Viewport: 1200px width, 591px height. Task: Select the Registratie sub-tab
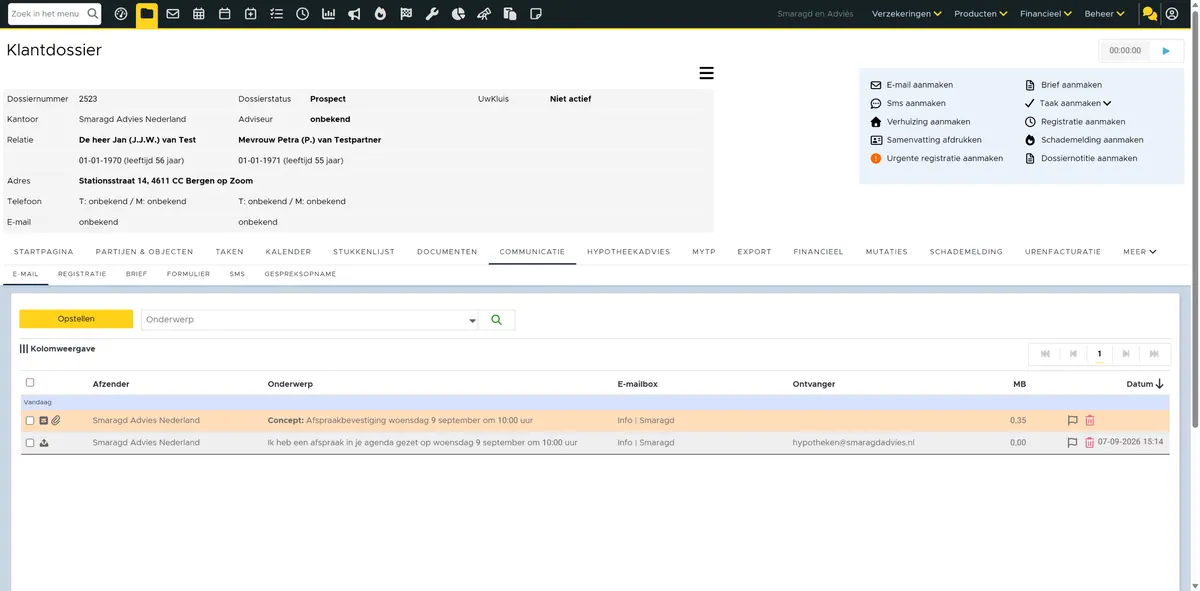(x=82, y=274)
